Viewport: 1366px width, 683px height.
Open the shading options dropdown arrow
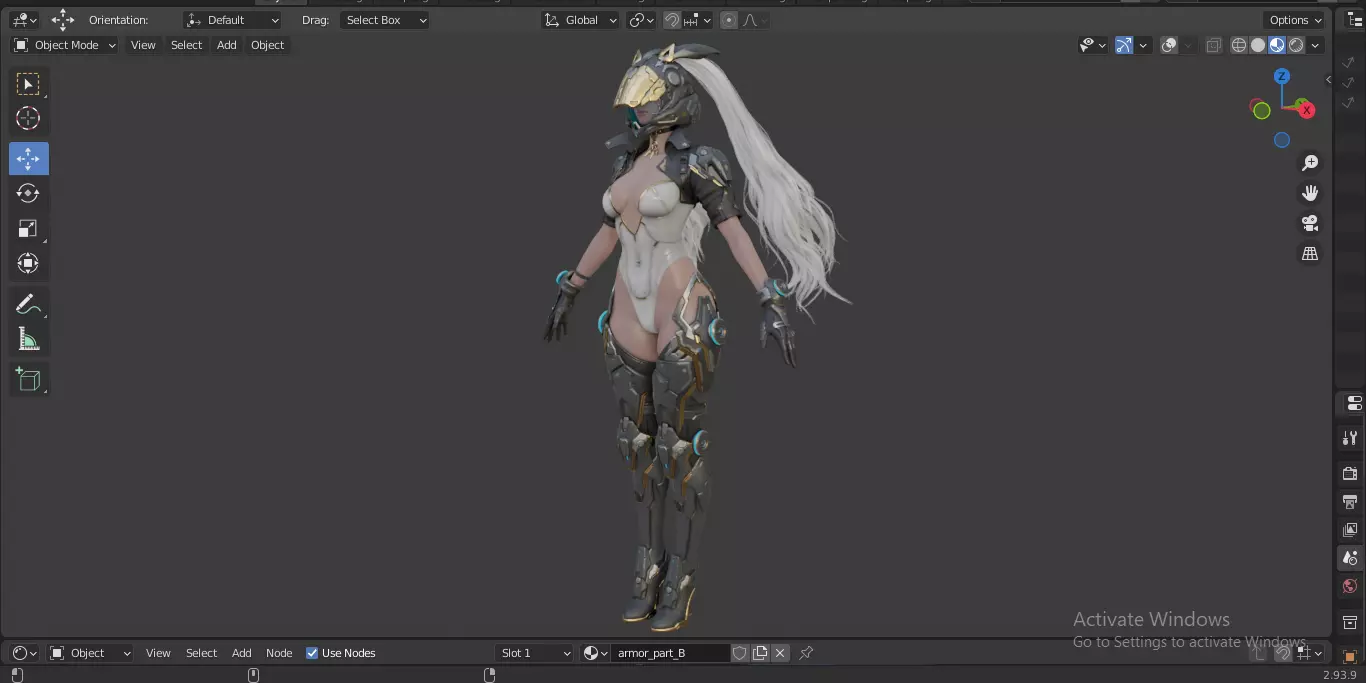(1316, 45)
